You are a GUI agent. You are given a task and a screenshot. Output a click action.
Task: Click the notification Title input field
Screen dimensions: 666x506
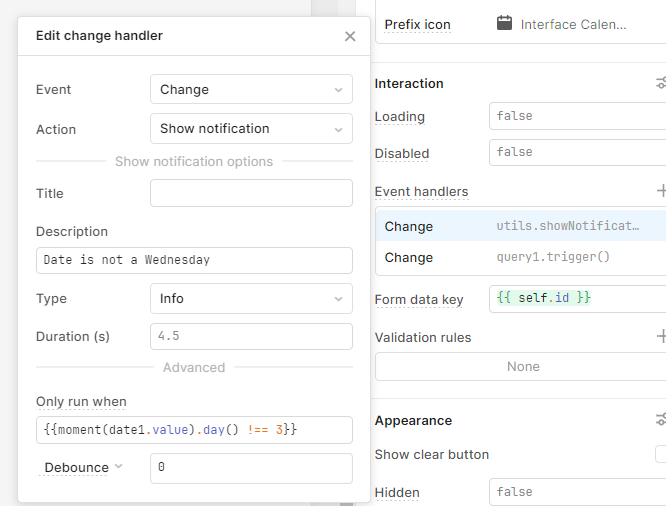click(251, 193)
